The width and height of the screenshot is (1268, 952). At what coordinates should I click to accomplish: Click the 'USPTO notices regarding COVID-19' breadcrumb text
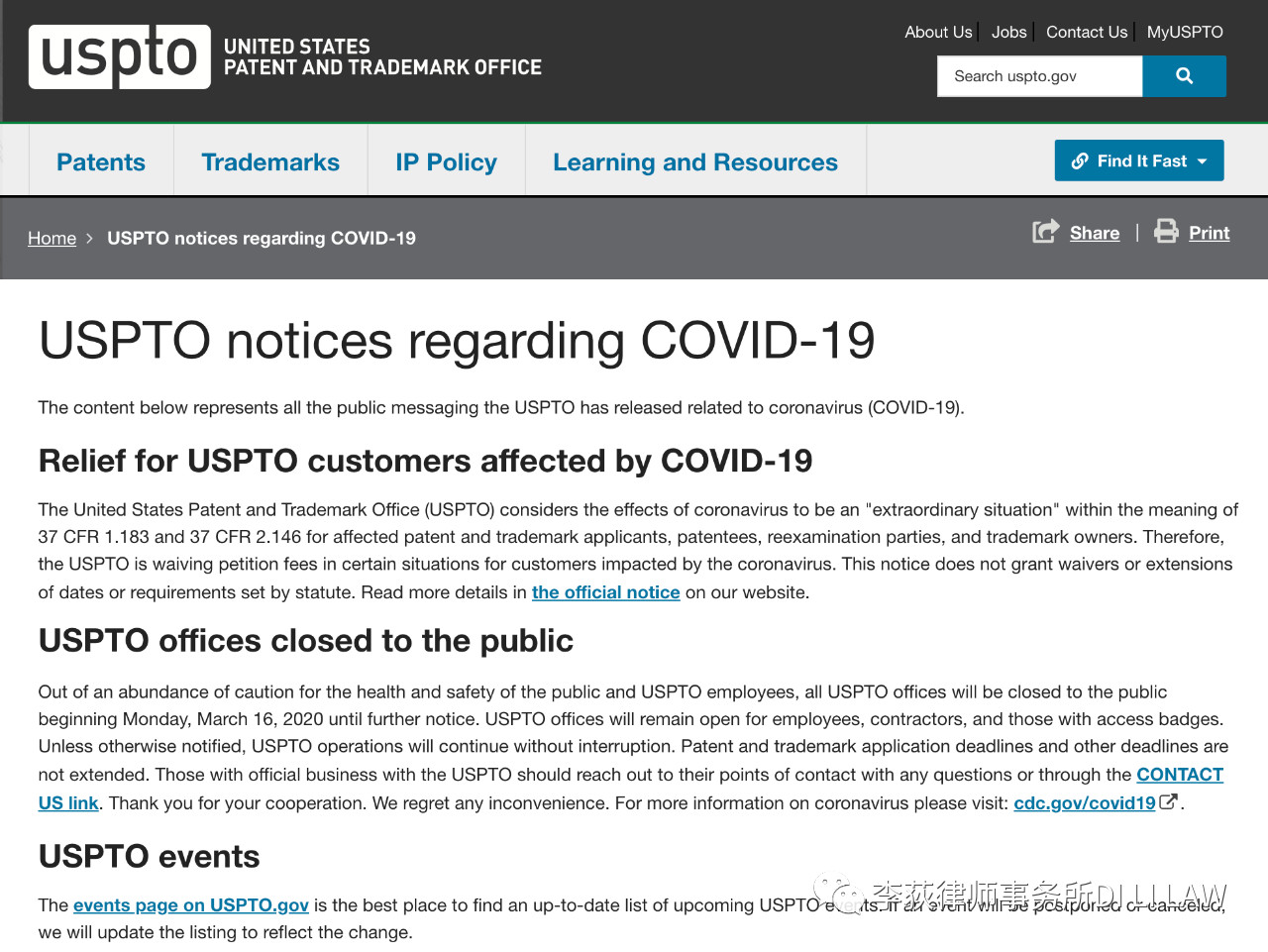click(x=262, y=238)
